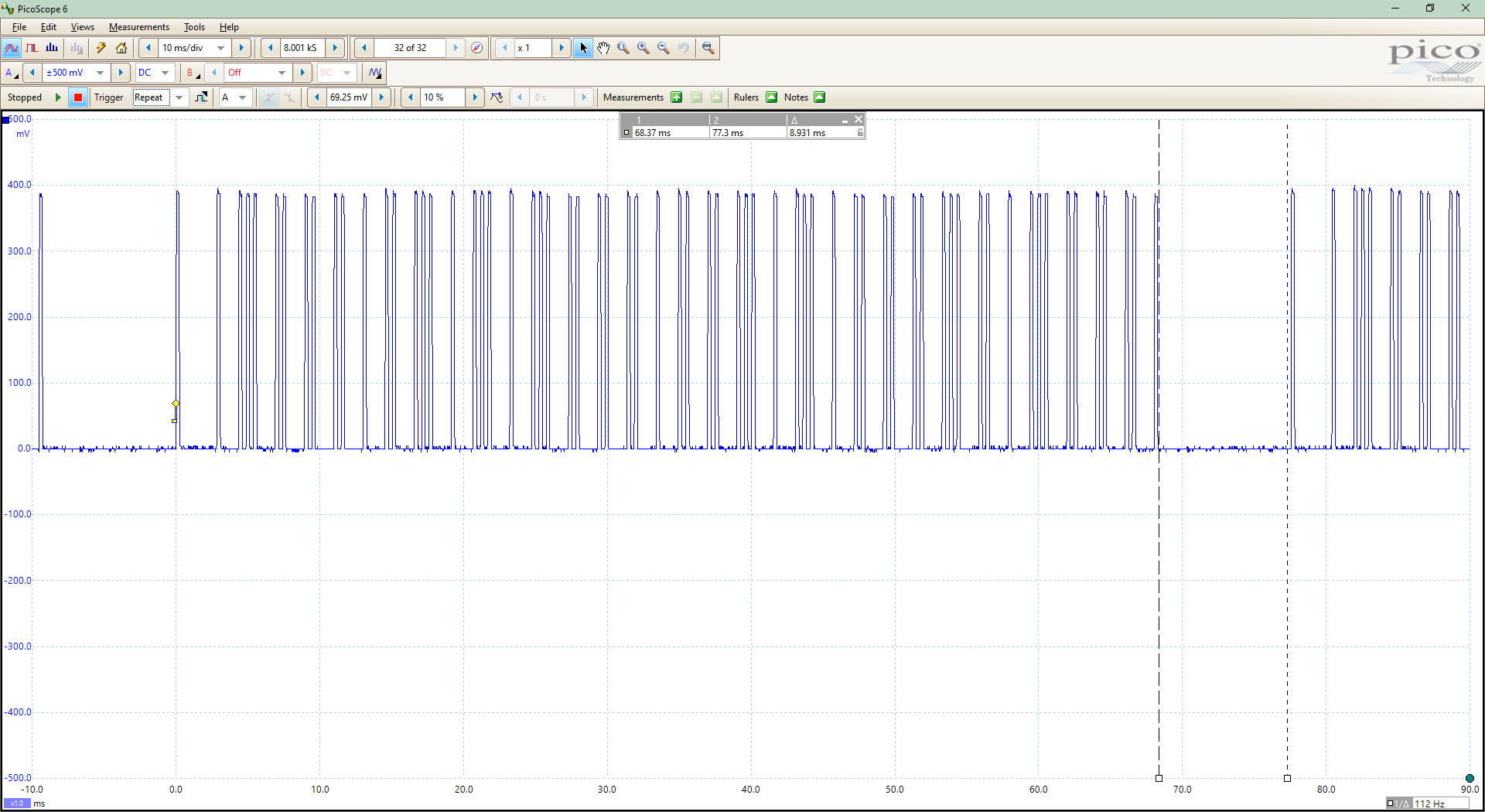
Task: Close the ruler legend box
Action: 859,120
